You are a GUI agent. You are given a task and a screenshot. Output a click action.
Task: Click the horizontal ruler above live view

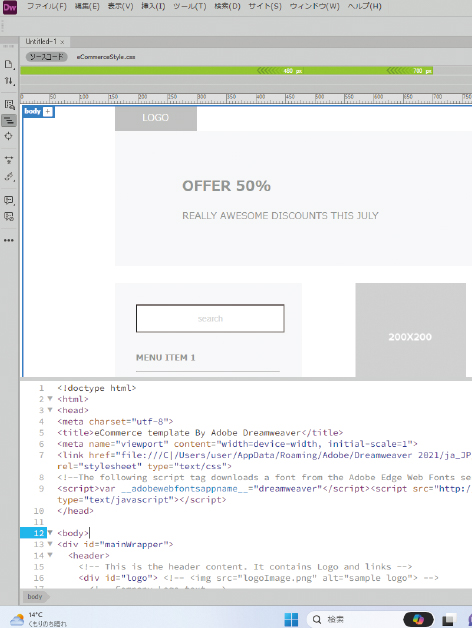pos(246,99)
